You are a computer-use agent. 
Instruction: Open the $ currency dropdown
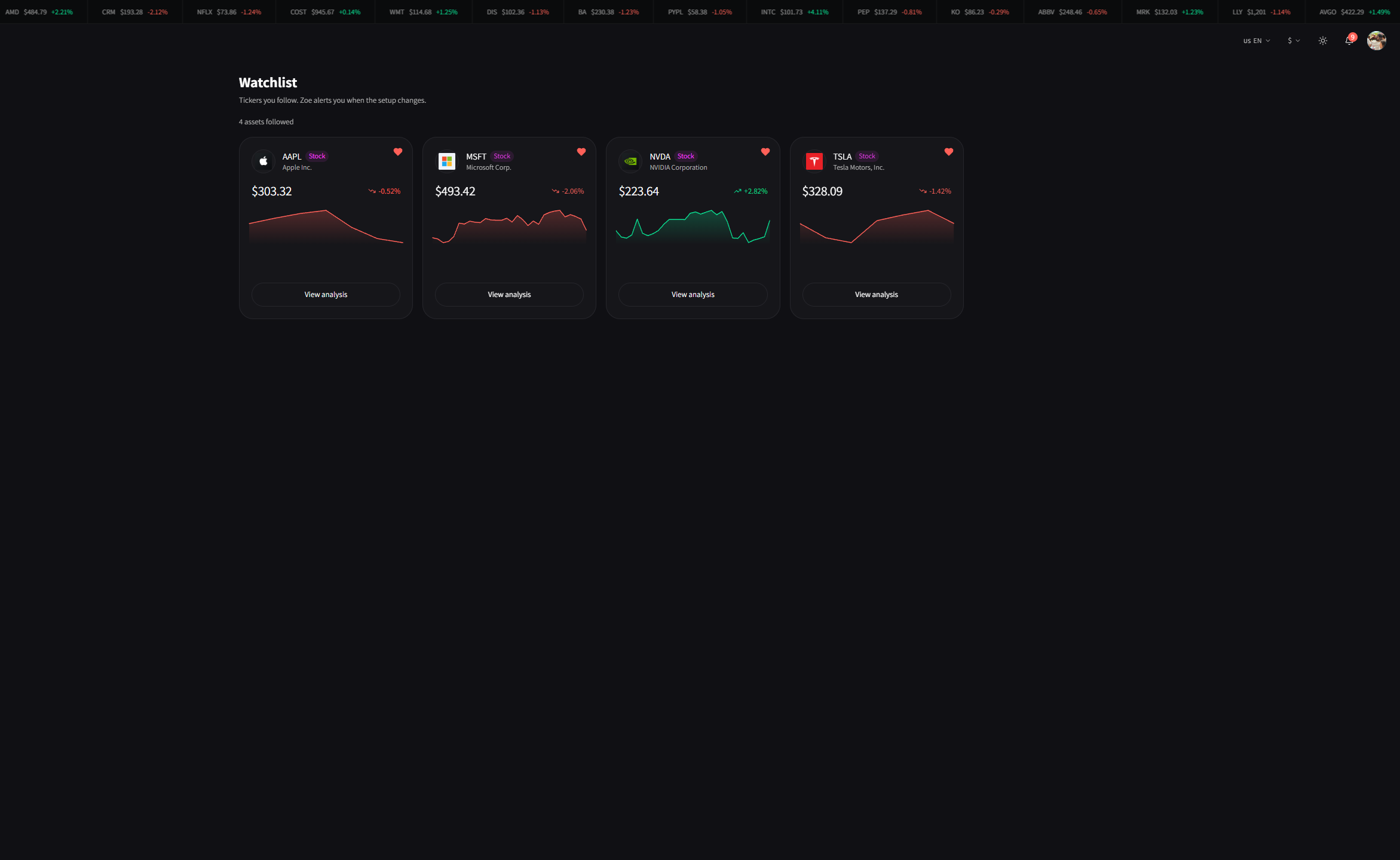[1294, 41]
